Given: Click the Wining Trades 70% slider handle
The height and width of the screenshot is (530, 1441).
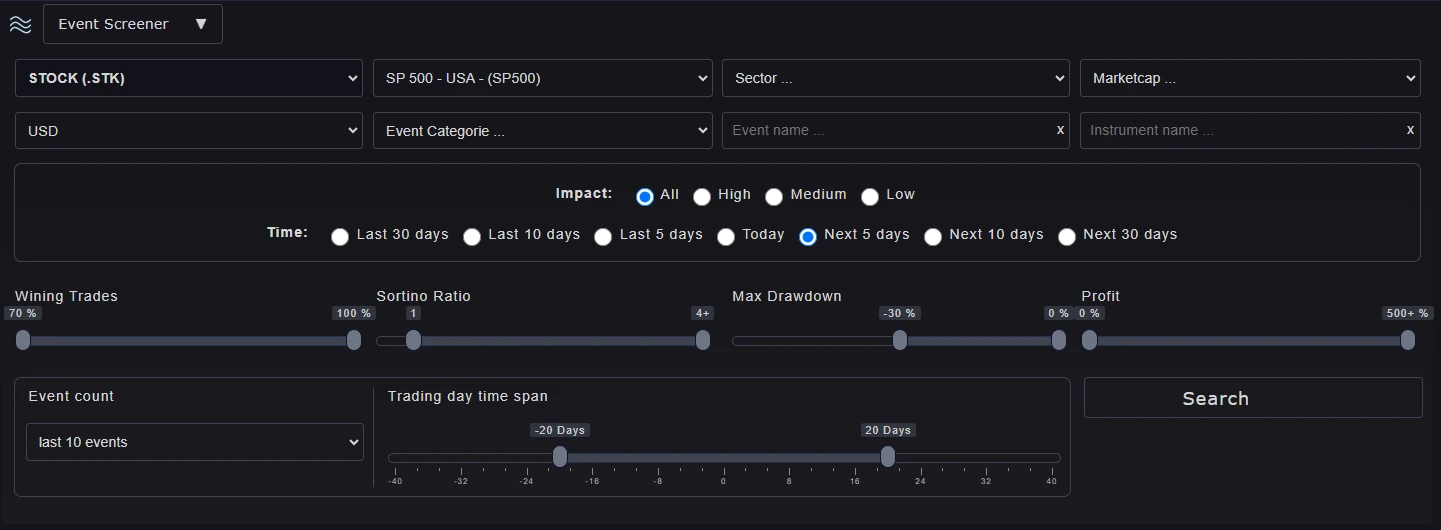Looking at the screenshot, I should click(x=23, y=341).
